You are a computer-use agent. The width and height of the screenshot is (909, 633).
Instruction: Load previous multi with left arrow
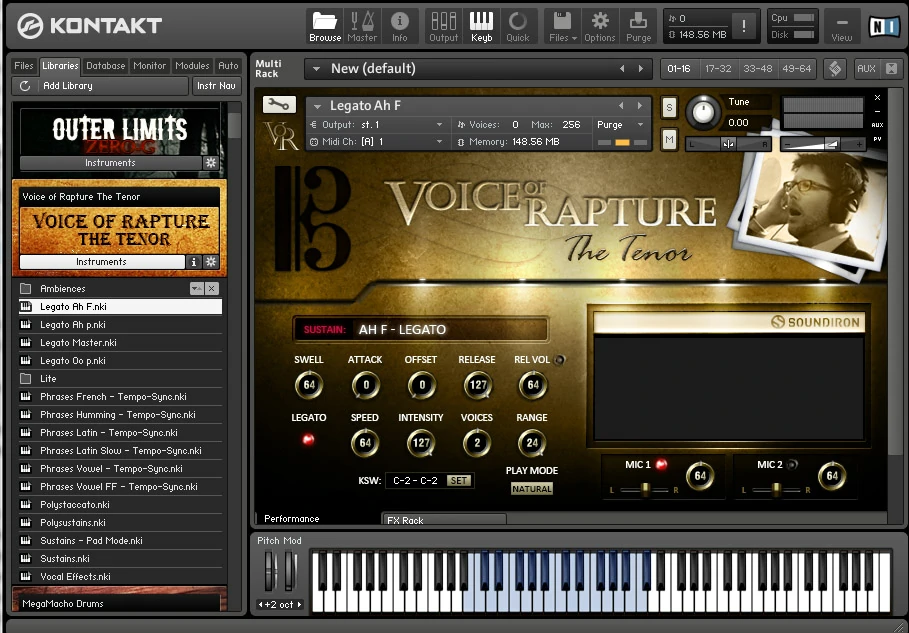tap(622, 69)
